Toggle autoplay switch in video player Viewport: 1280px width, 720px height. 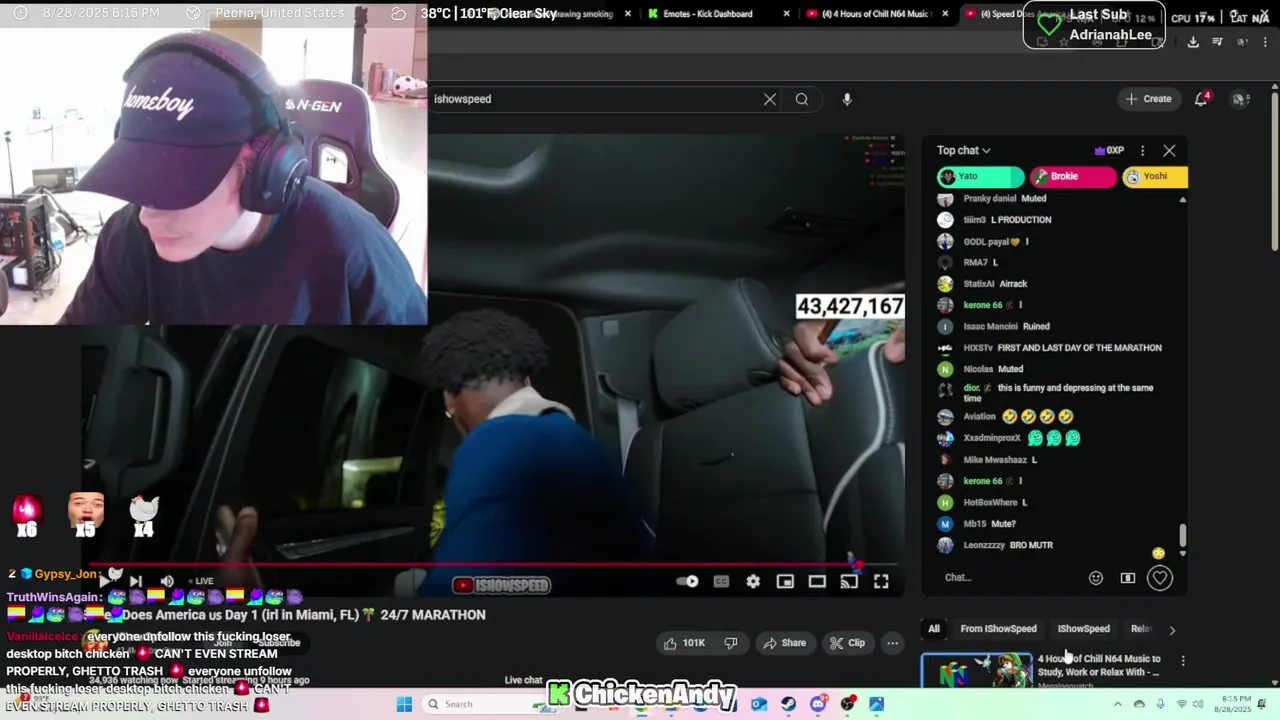click(x=688, y=582)
